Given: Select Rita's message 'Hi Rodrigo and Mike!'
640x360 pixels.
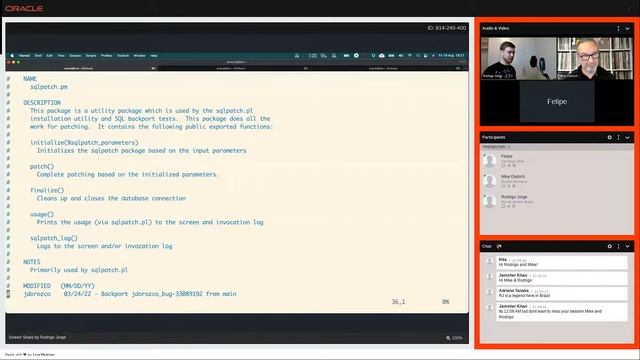Looking at the screenshot, I should coord(518,265).
